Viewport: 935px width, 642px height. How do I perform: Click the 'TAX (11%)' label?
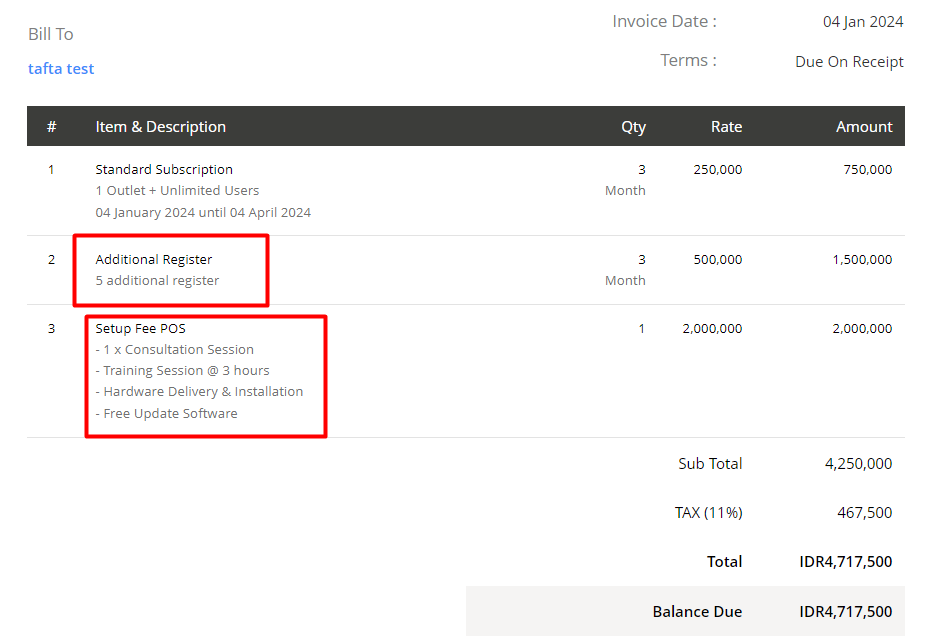tap(708, 513)
